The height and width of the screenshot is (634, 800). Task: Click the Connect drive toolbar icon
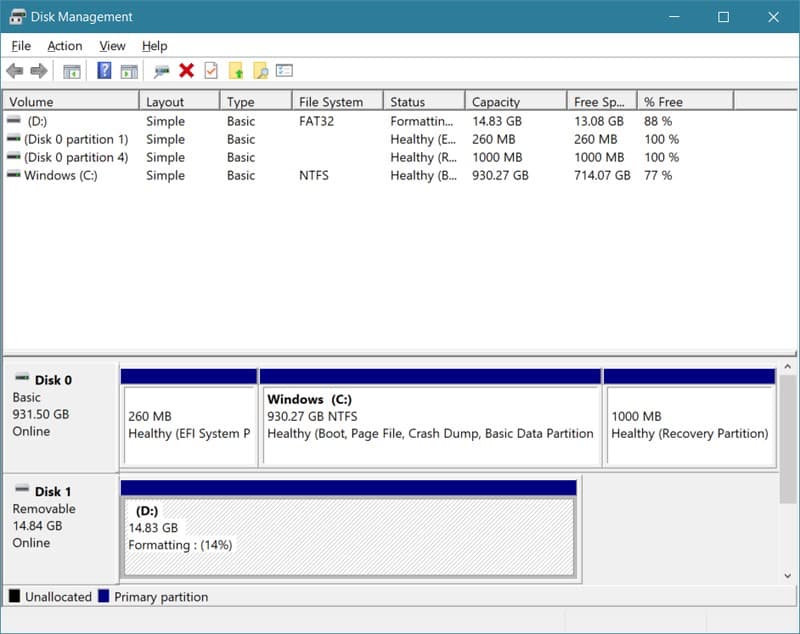(x=161, y=71)
